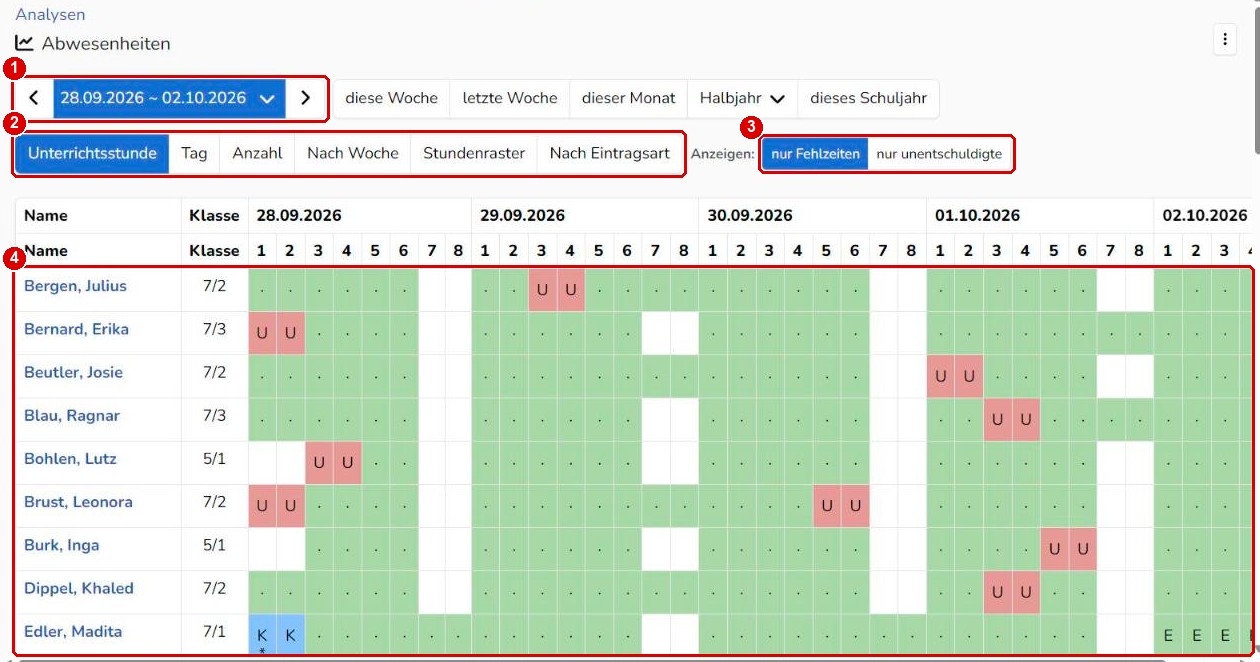
Task: Switch to Nach Eintragsart view
Action: point(610,153)
